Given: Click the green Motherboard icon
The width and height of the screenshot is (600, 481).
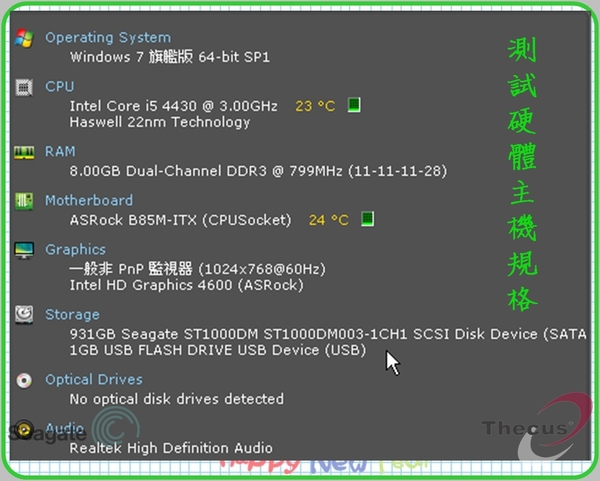Looking at the screenshot, I should coord(24,201).
